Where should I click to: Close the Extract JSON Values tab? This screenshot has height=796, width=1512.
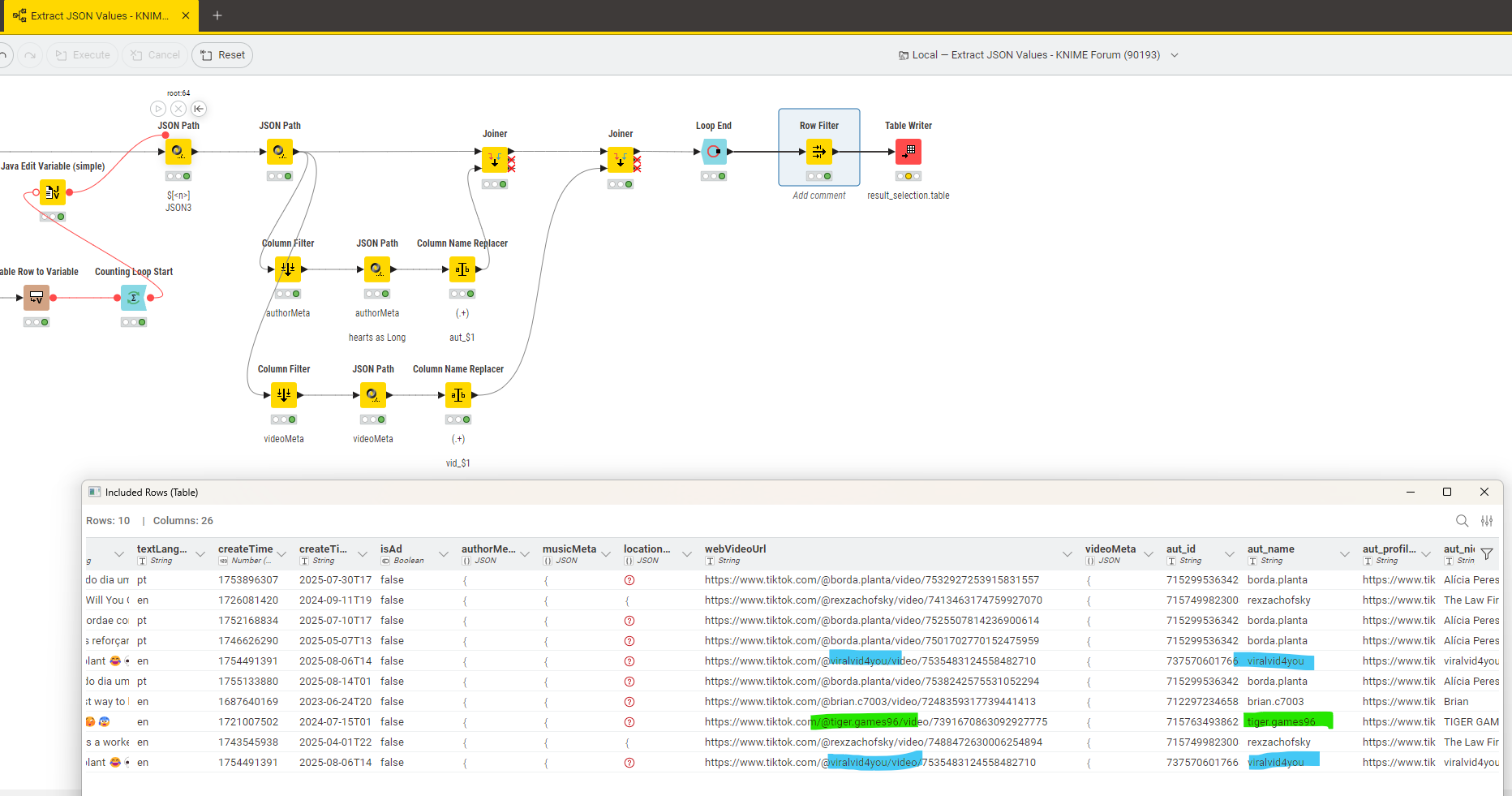point(186,15)
